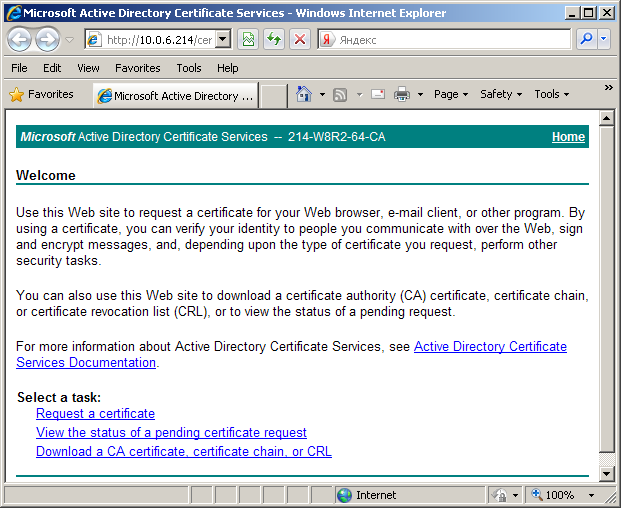Click the address bar showing 10.0.6.214

158,40
